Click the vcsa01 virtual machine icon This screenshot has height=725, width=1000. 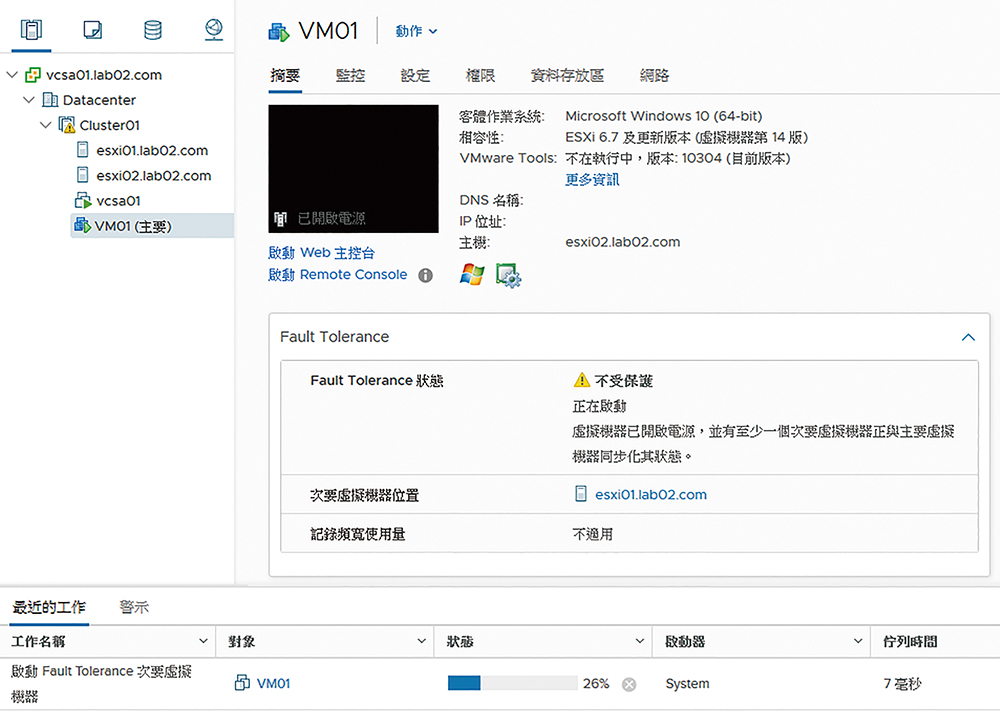click(83, 200)
